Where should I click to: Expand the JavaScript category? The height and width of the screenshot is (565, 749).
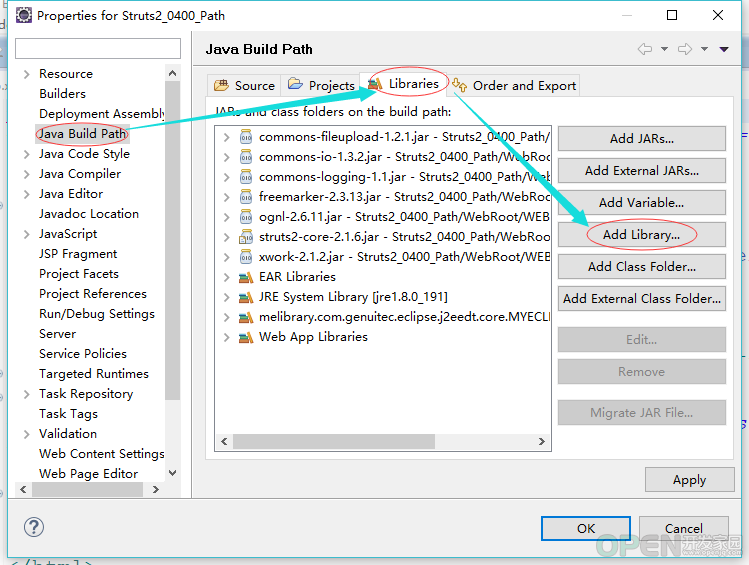(27, 234)
